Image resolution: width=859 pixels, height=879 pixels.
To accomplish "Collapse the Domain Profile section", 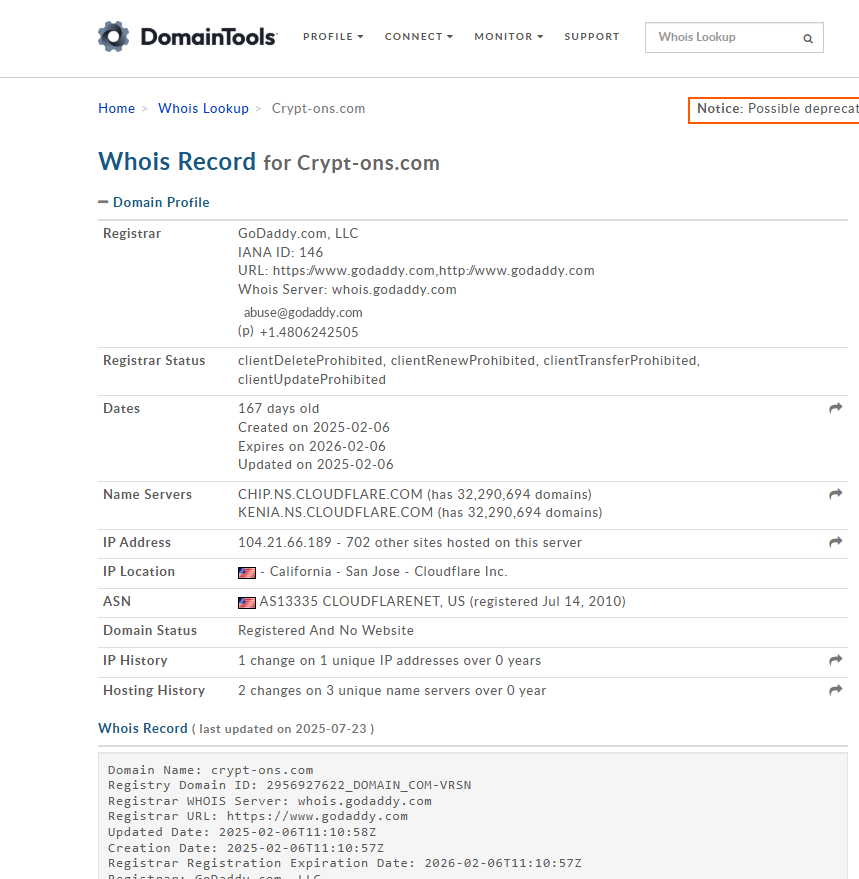I will point(154,202).
